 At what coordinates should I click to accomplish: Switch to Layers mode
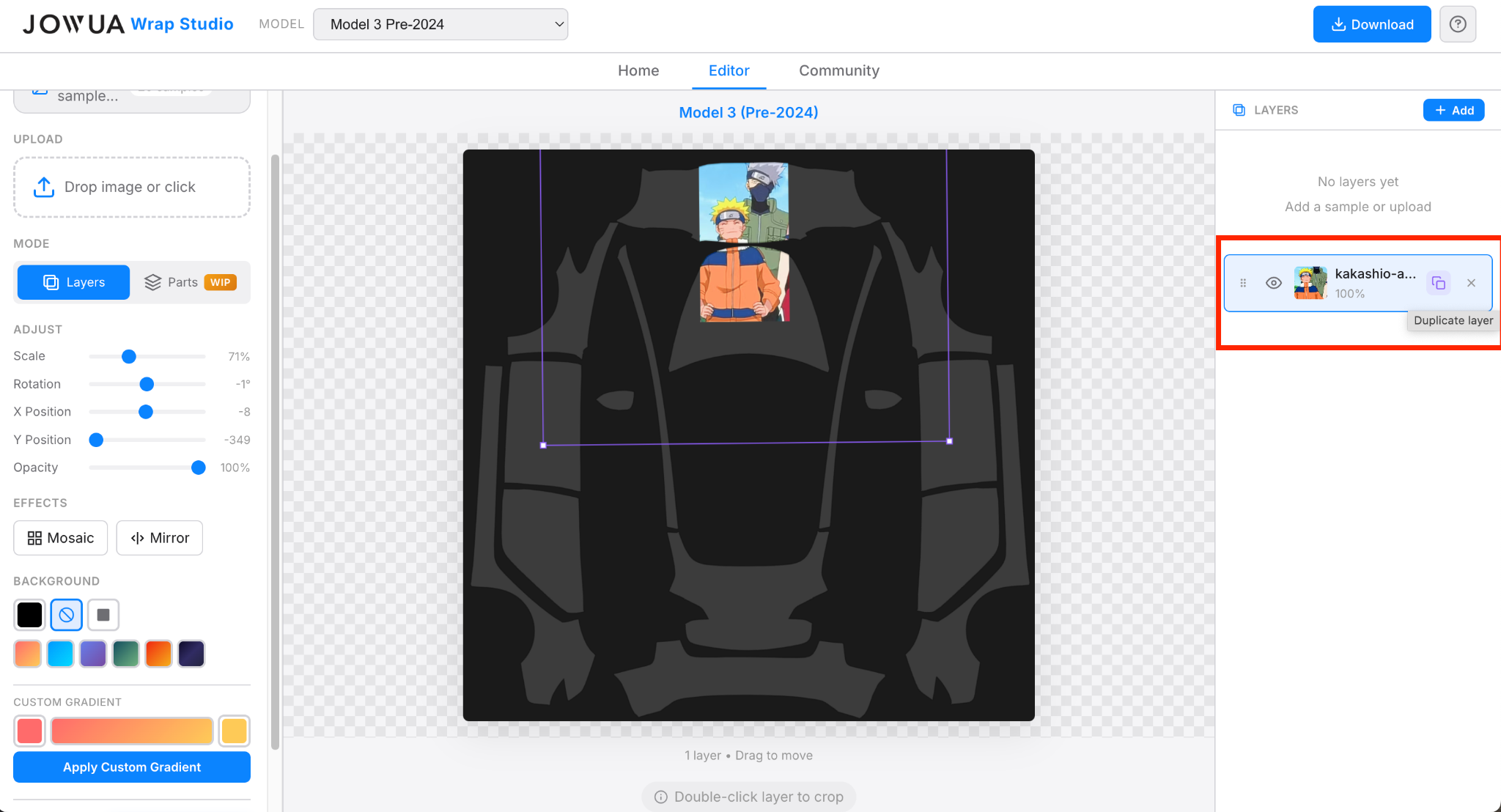click(x=73, y=282)
